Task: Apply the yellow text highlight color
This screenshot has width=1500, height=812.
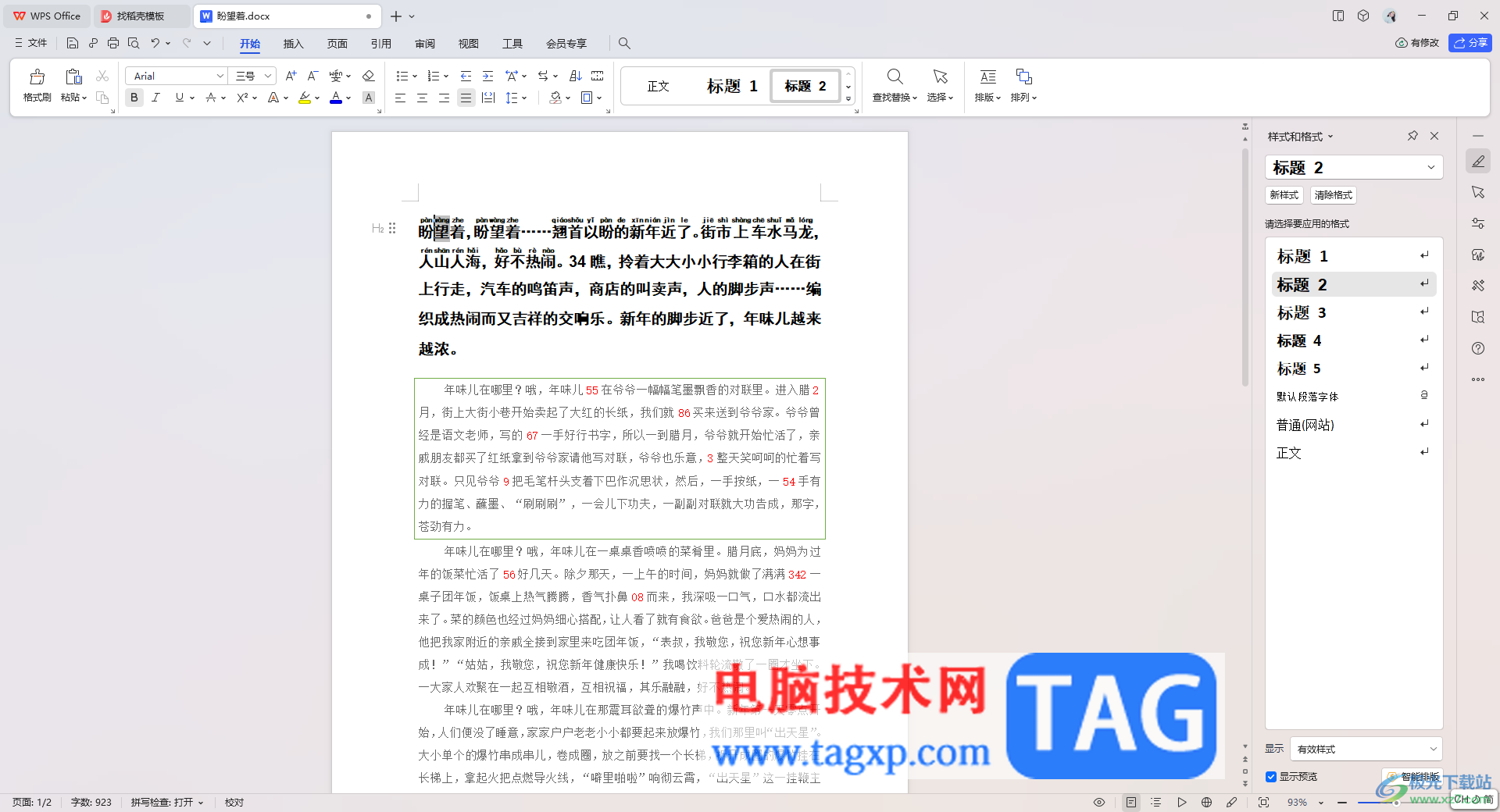Action: point(305,98)
